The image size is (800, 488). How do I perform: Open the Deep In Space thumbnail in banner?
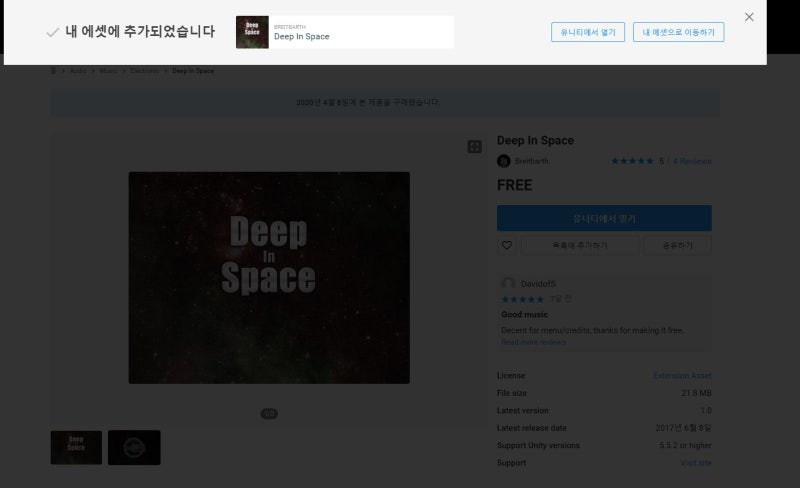click(252, 32)
